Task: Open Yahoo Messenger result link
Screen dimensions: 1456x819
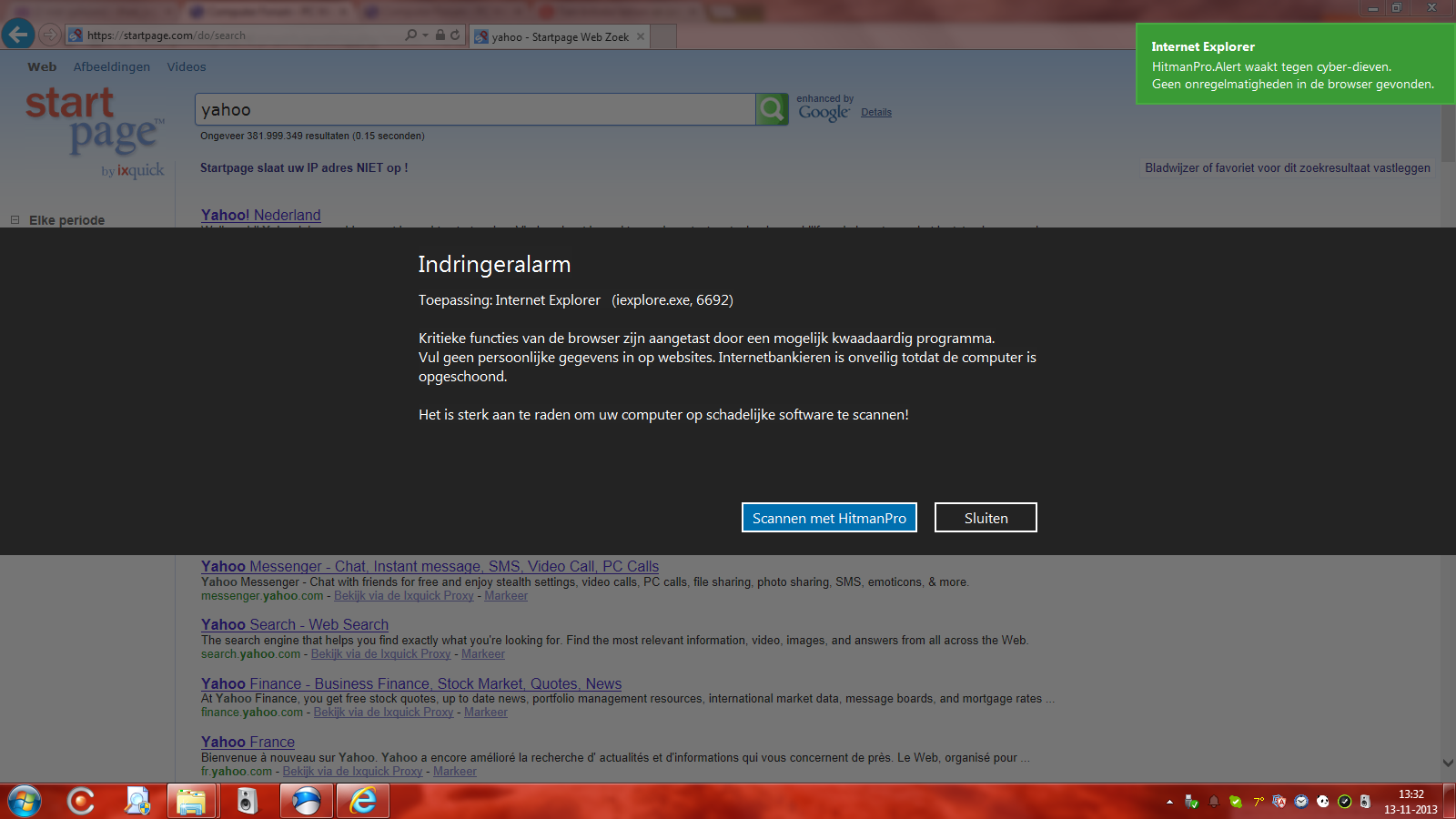Action: pyautogui.click(x=430, y=566)
